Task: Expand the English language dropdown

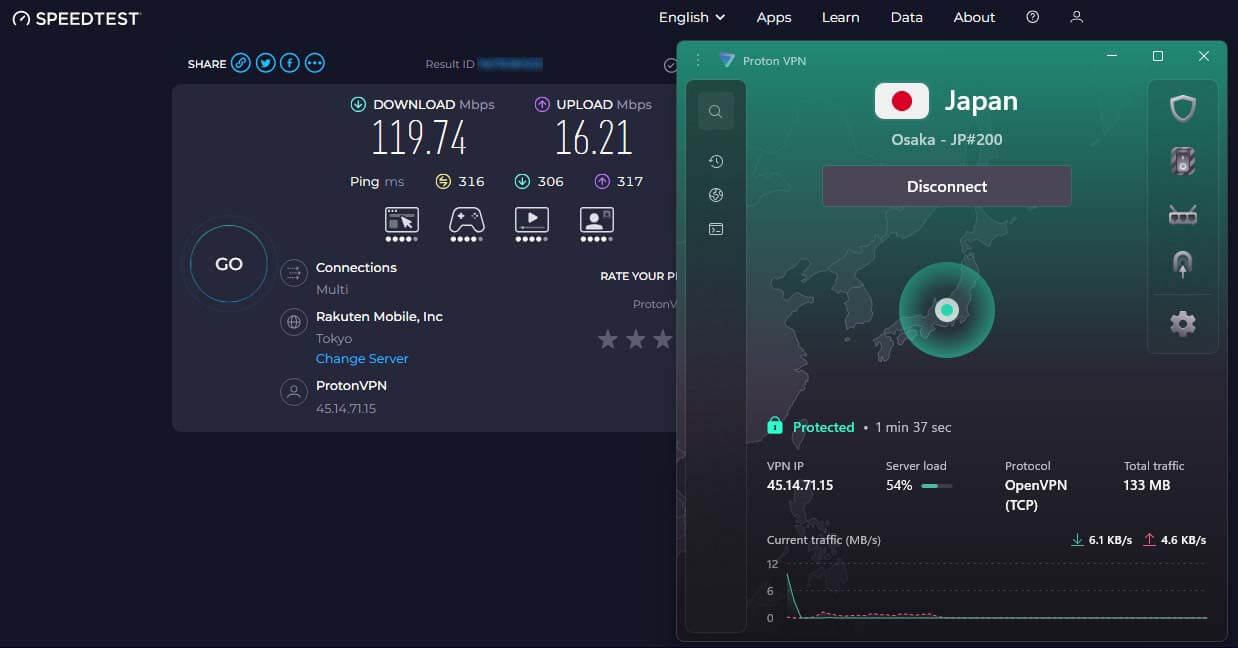Action: [691, 17]
